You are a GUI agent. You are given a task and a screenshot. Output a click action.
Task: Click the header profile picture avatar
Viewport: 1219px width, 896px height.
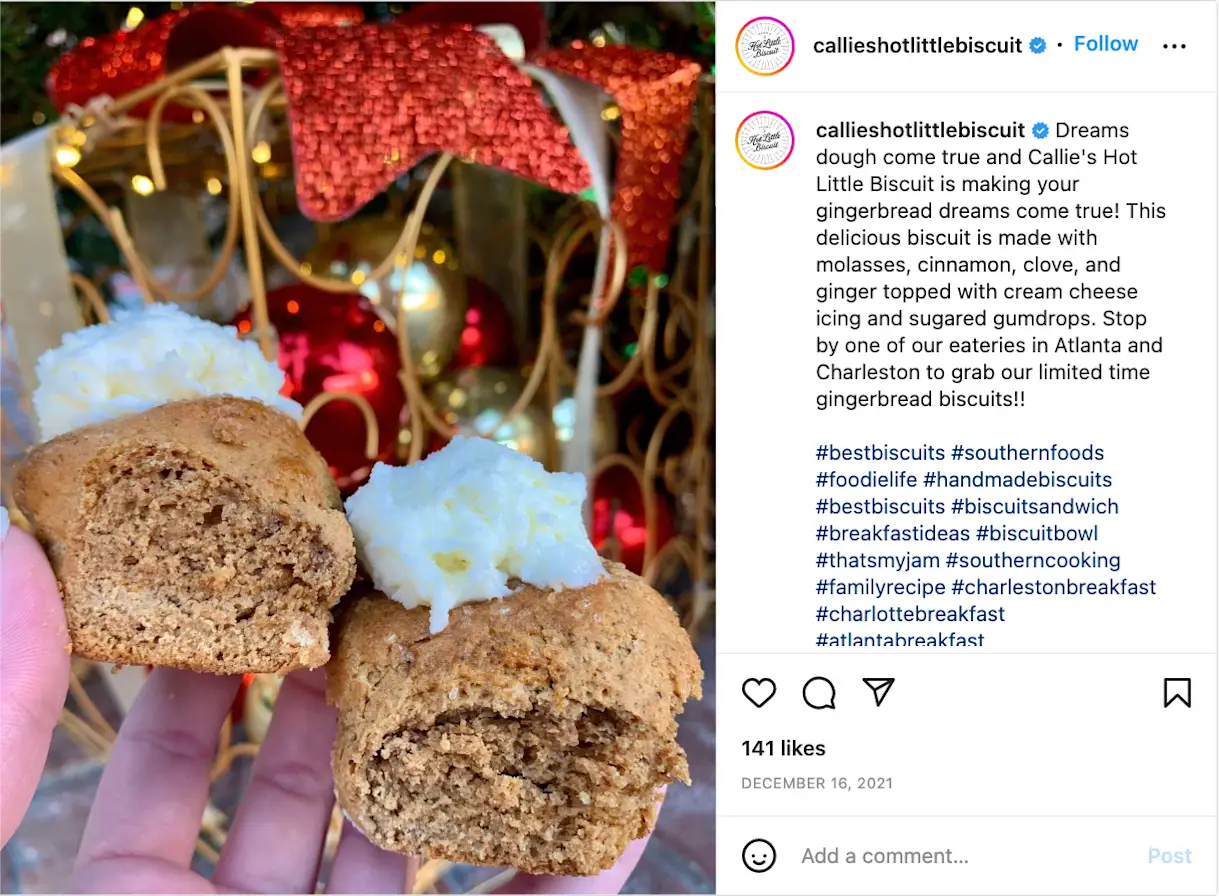[764, 46]
